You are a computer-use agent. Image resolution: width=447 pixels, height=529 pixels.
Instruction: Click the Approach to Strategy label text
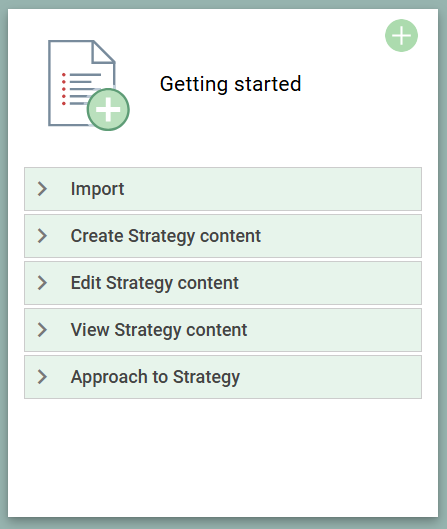155,377
